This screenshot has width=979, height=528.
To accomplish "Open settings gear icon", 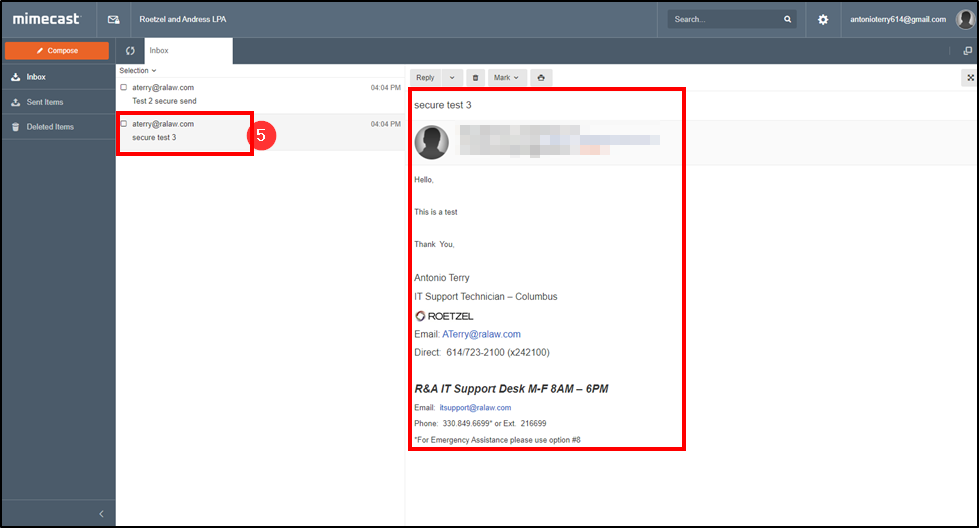I will 823,19.
